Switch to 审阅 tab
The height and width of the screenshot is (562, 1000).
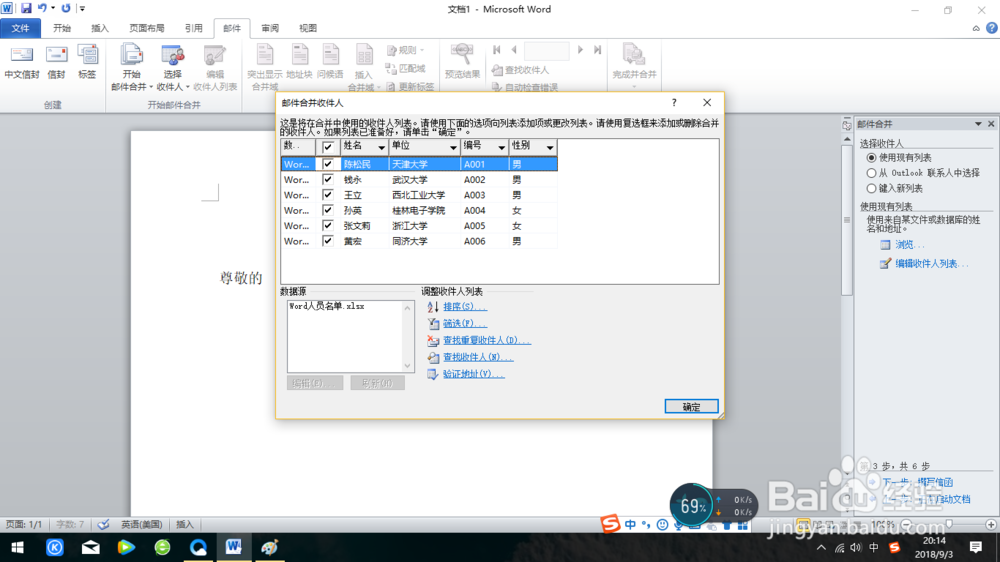point(270,28)
